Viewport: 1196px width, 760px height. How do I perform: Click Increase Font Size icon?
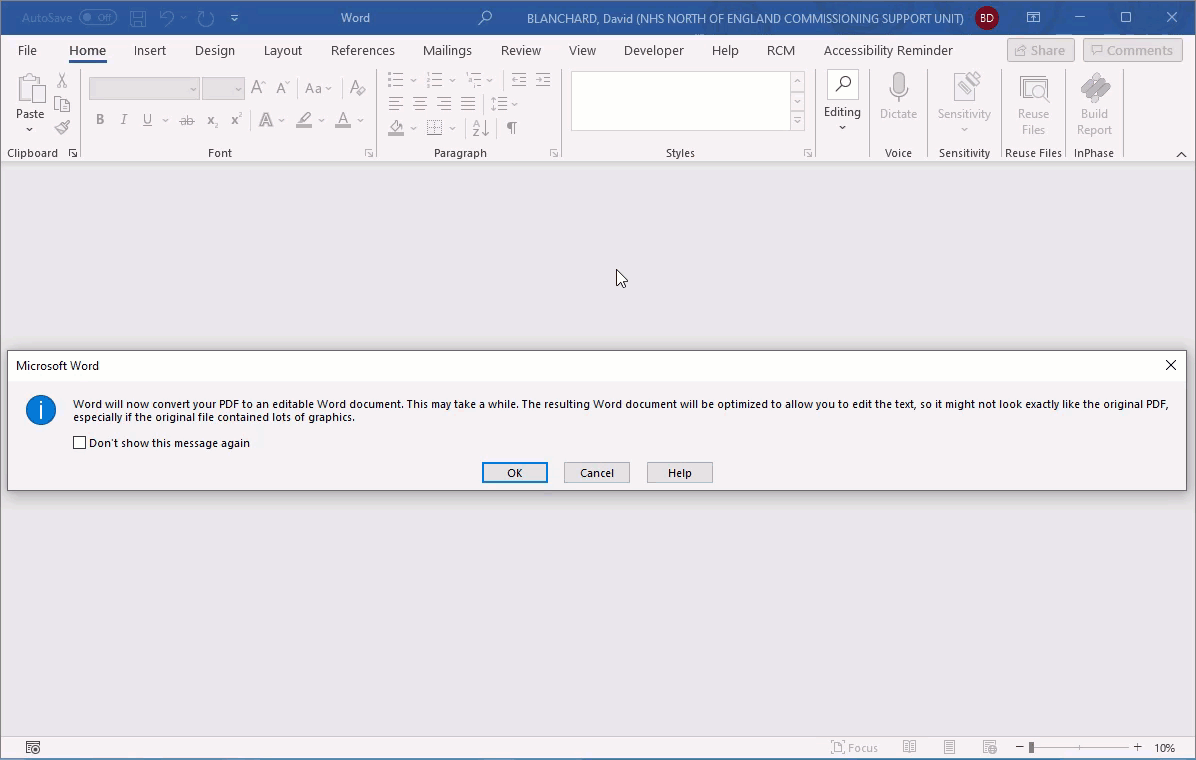(259, 88)
